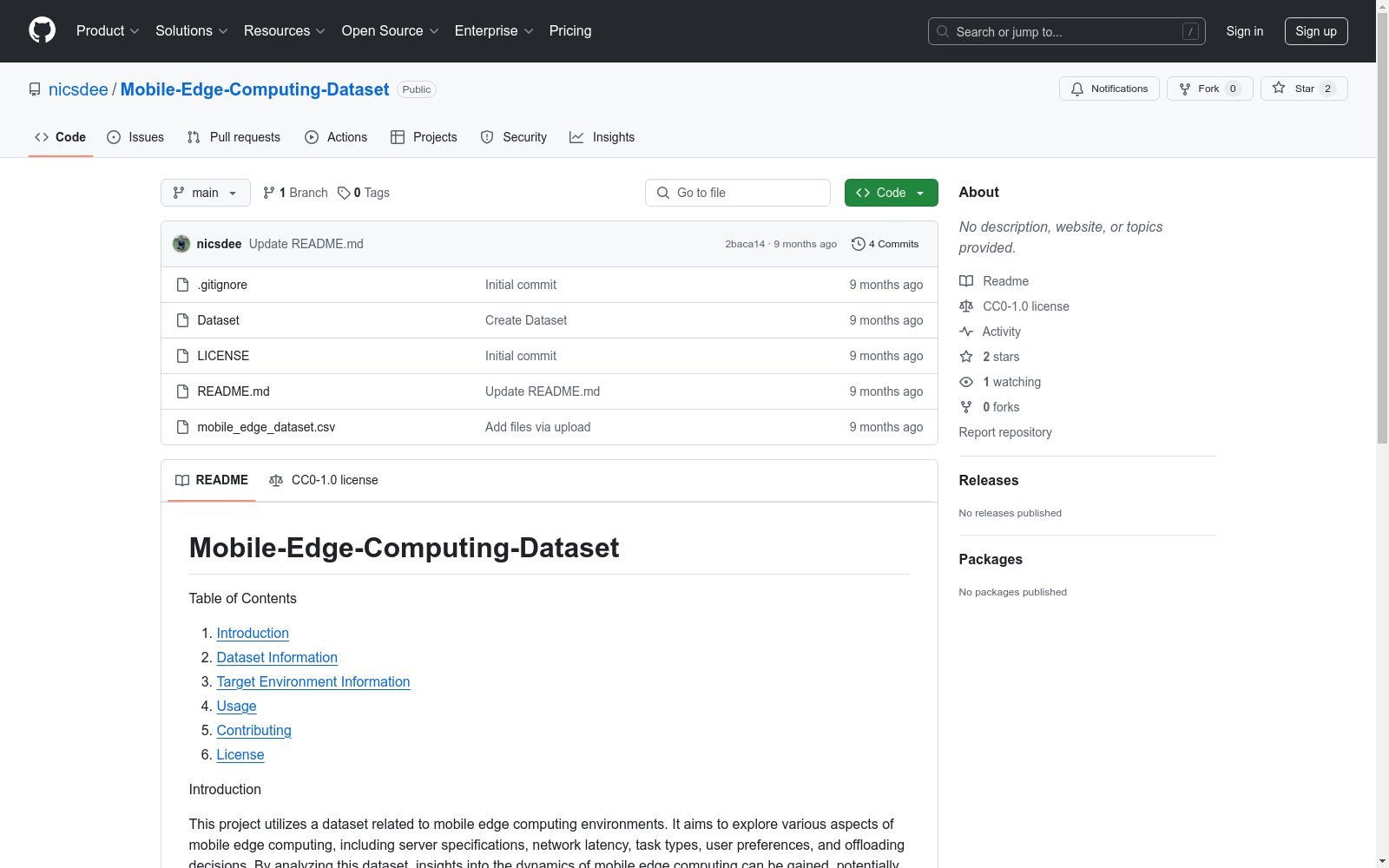The width and height of the screenshot is (1389, 868).
Task: Open the Packages heading link
Action: [x=991, y=559]
